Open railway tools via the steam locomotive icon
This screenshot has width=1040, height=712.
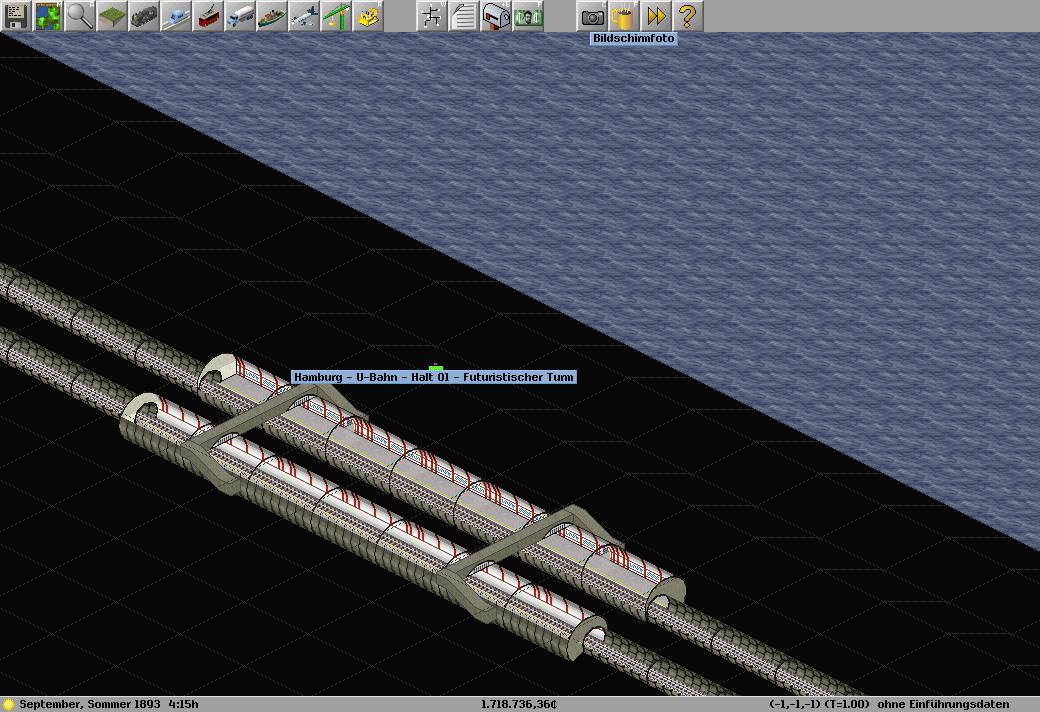(144, 16)
